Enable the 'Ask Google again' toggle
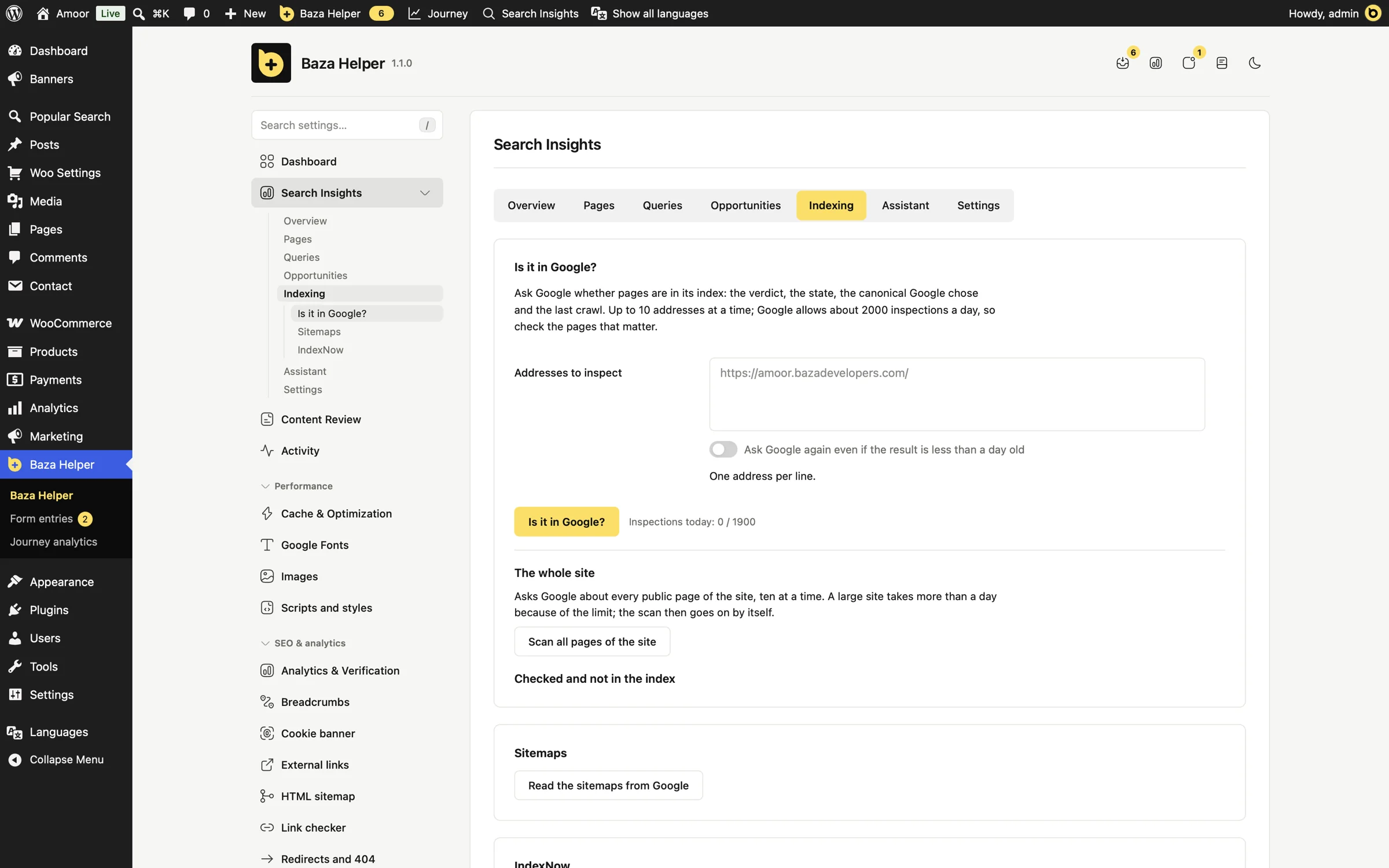Image resolution: width=1389 pixels, height=868 pixels. (x=723, y=449)
